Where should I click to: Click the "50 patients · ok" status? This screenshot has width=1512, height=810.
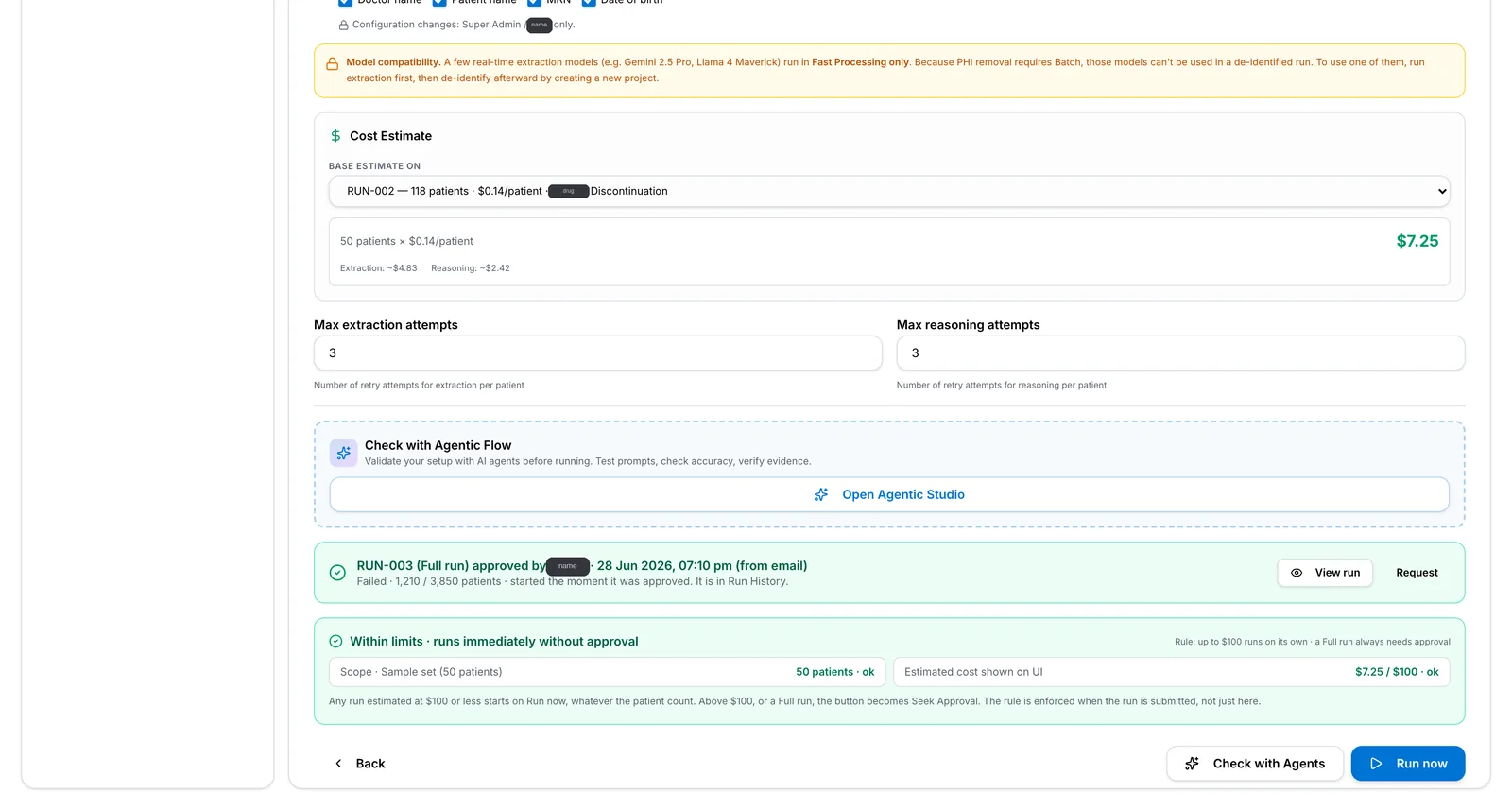pyautogui.click(x=834, y=672)
